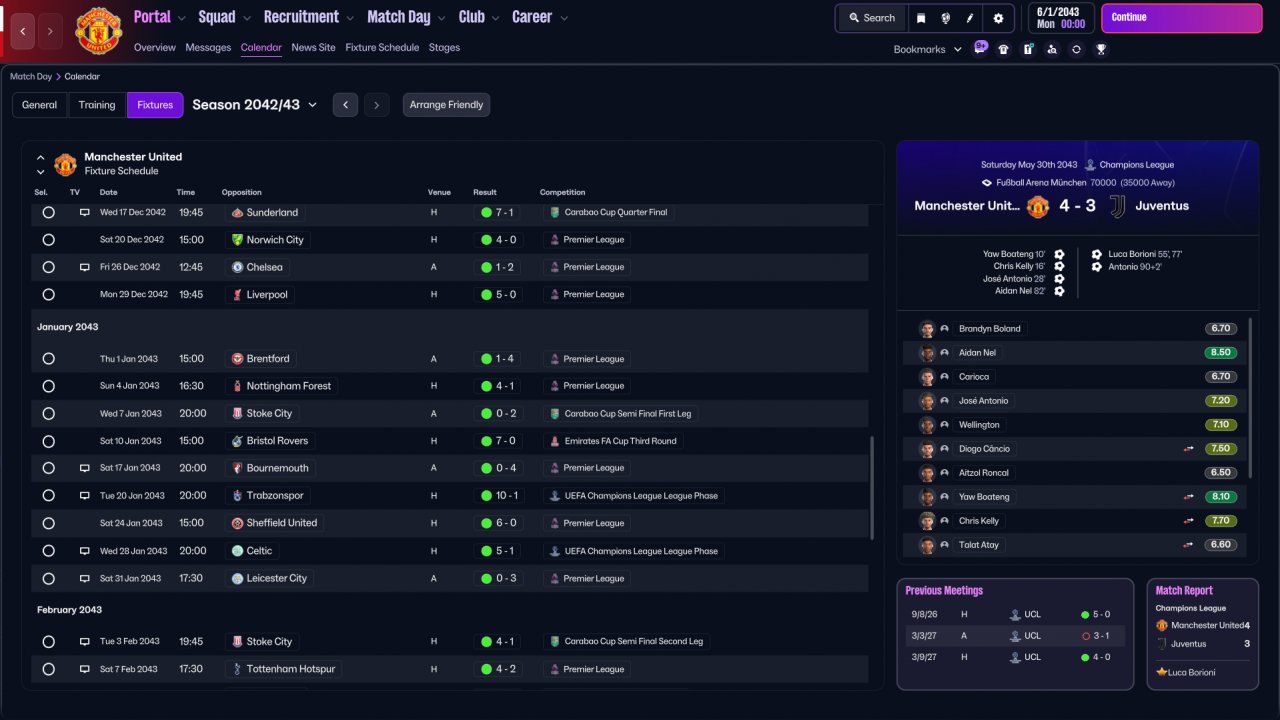Switch to the General tab
The height and width of the screenshot is (720, 1280).
coord(40,105)
